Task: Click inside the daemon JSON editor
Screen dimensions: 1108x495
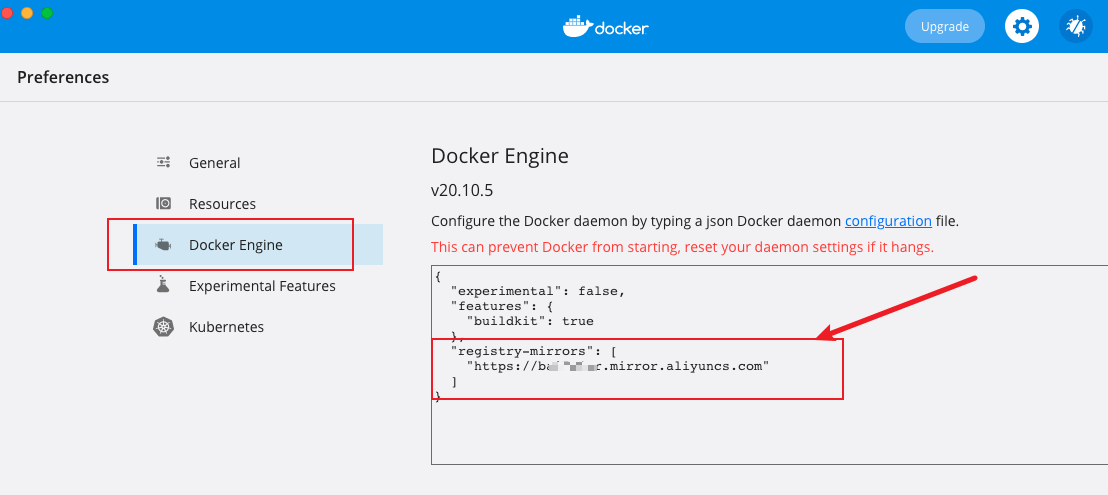Action: tap(770, 365)
